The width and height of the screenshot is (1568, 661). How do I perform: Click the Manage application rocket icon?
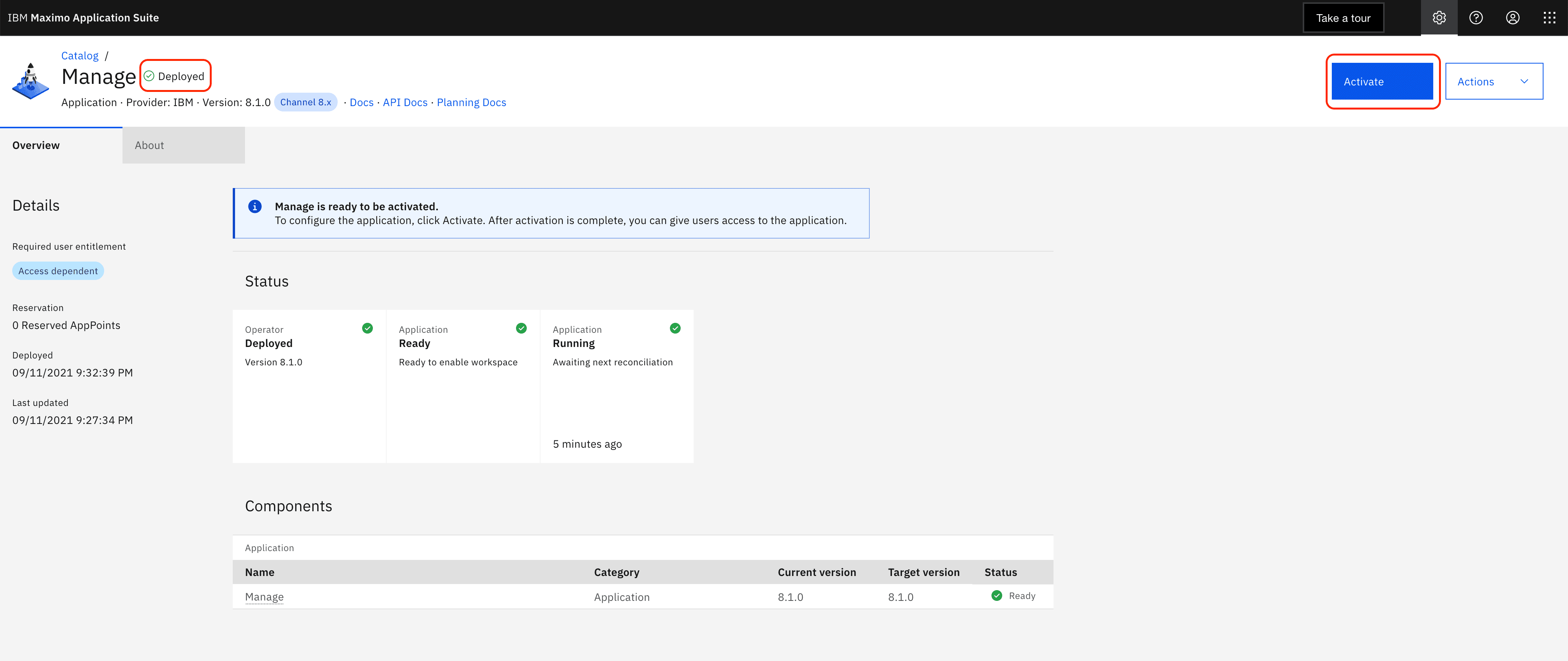(31, 81)
